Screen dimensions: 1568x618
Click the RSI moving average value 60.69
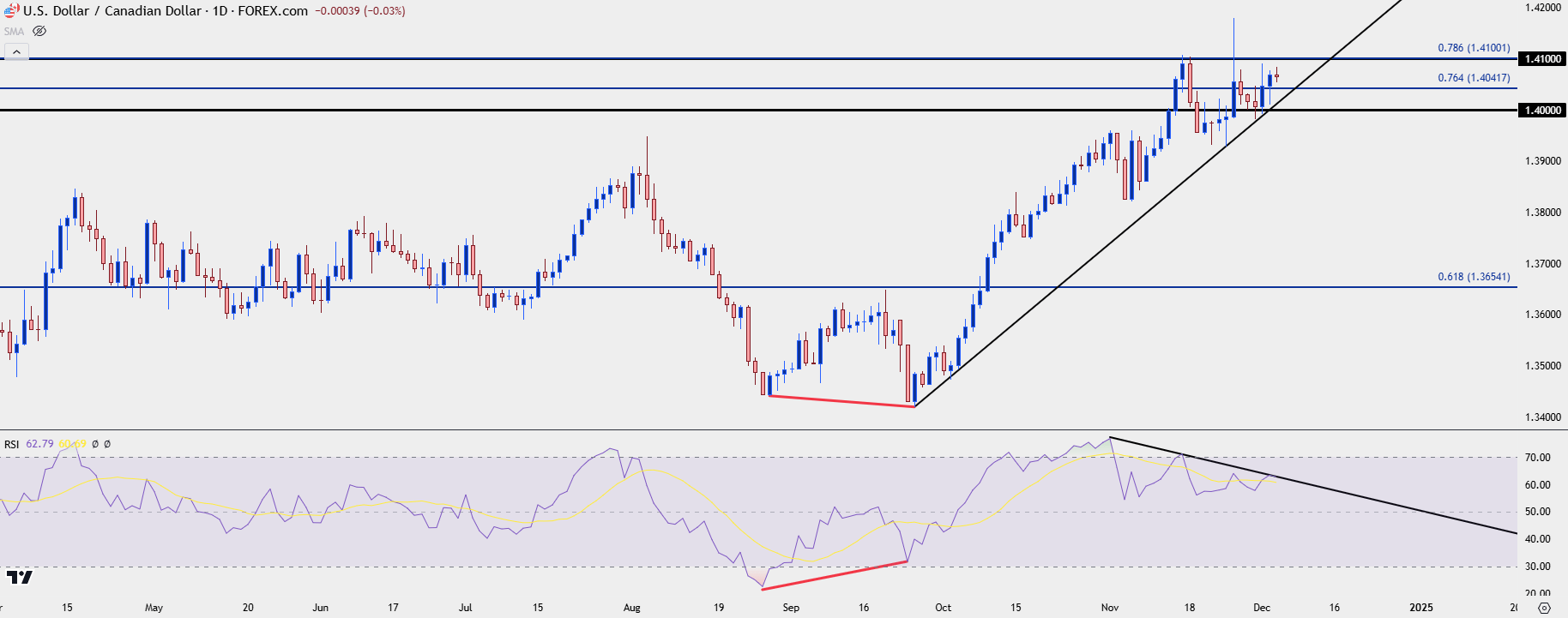point(72,444)
